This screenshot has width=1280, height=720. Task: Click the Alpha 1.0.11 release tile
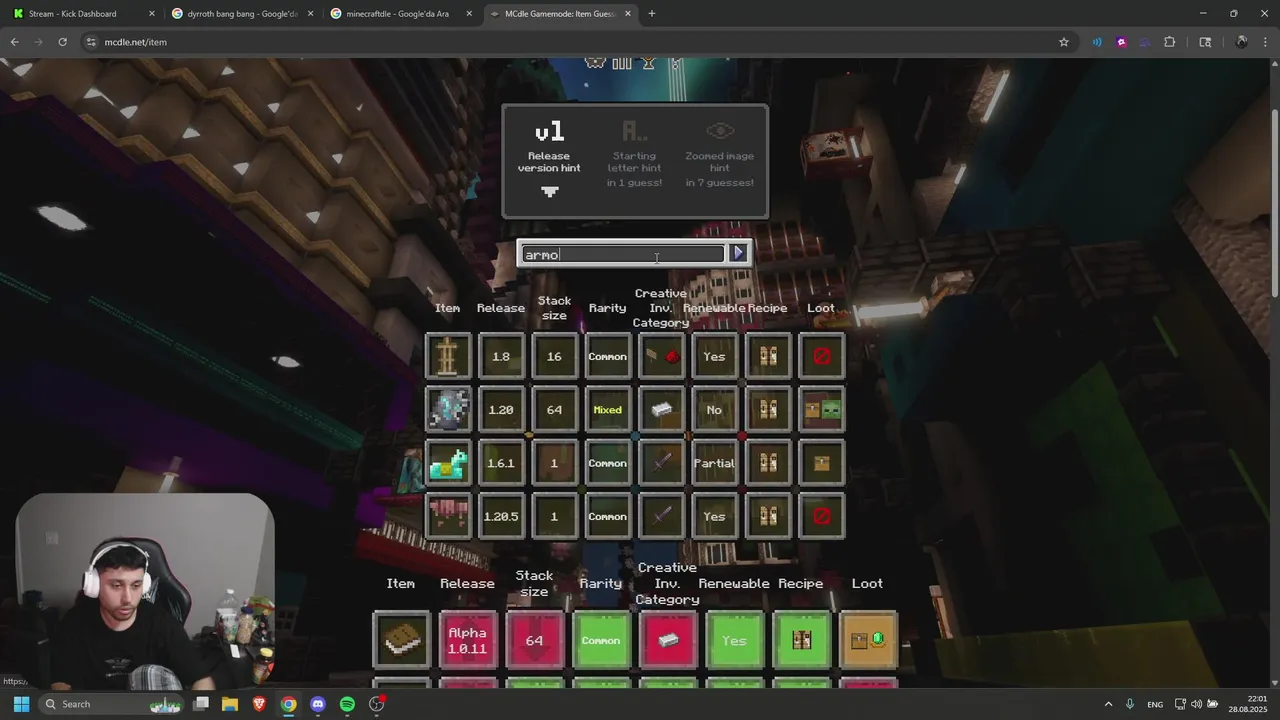point(467,640)
